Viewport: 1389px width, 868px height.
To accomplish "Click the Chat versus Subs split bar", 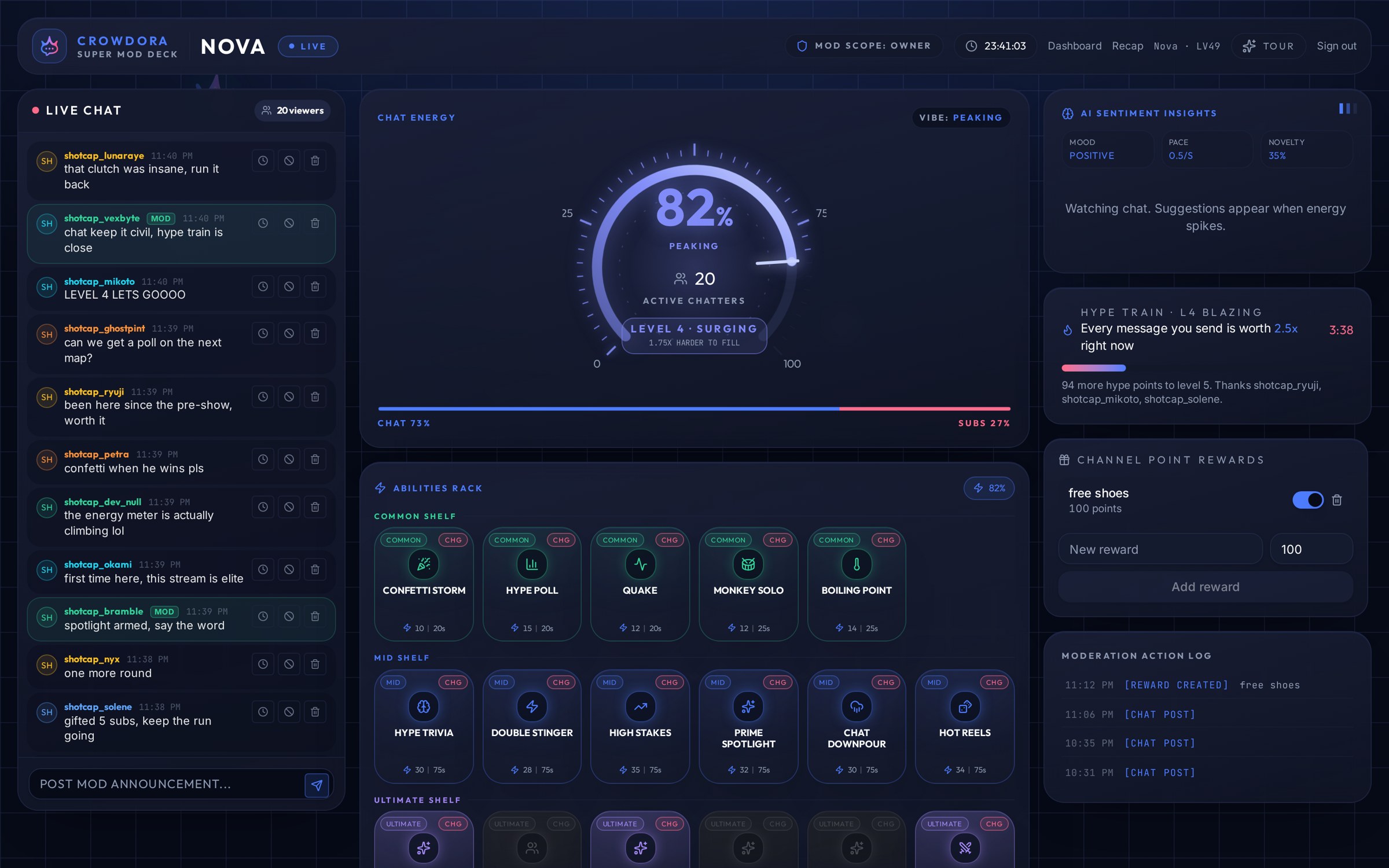I will (694, 409).
